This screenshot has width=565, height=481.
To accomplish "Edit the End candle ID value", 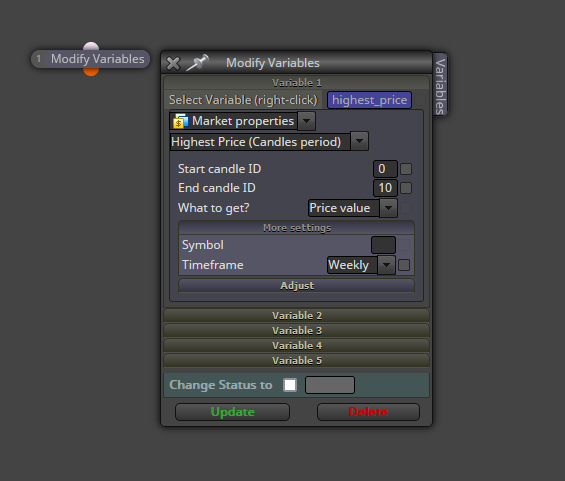I will point(385,188).
